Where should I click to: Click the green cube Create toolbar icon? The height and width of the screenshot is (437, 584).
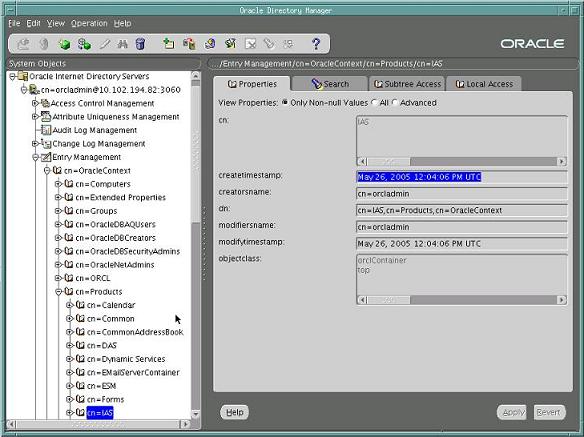64,44
